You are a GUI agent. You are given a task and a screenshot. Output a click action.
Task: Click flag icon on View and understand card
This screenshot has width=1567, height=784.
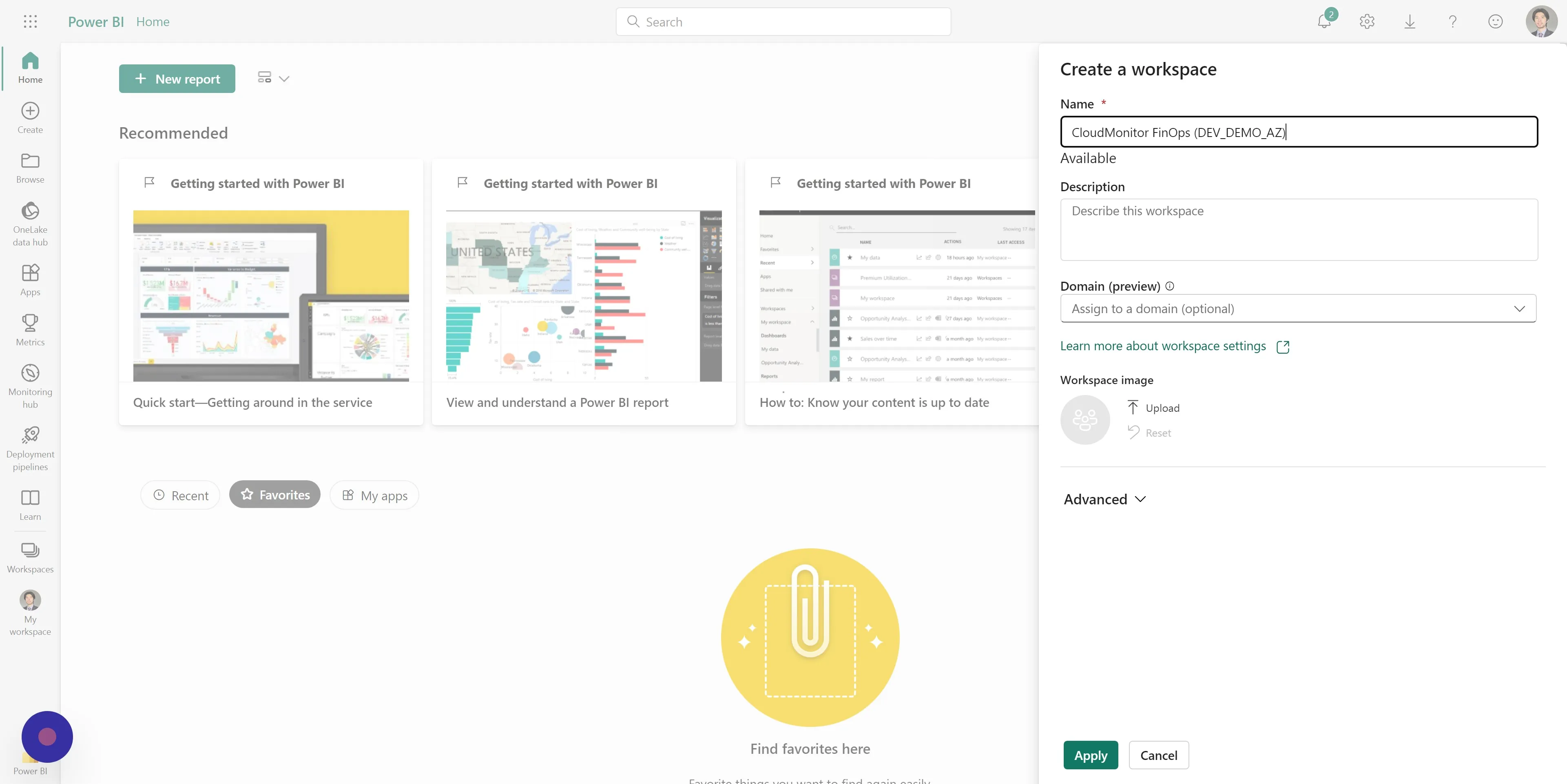click(x=463, y=183)
